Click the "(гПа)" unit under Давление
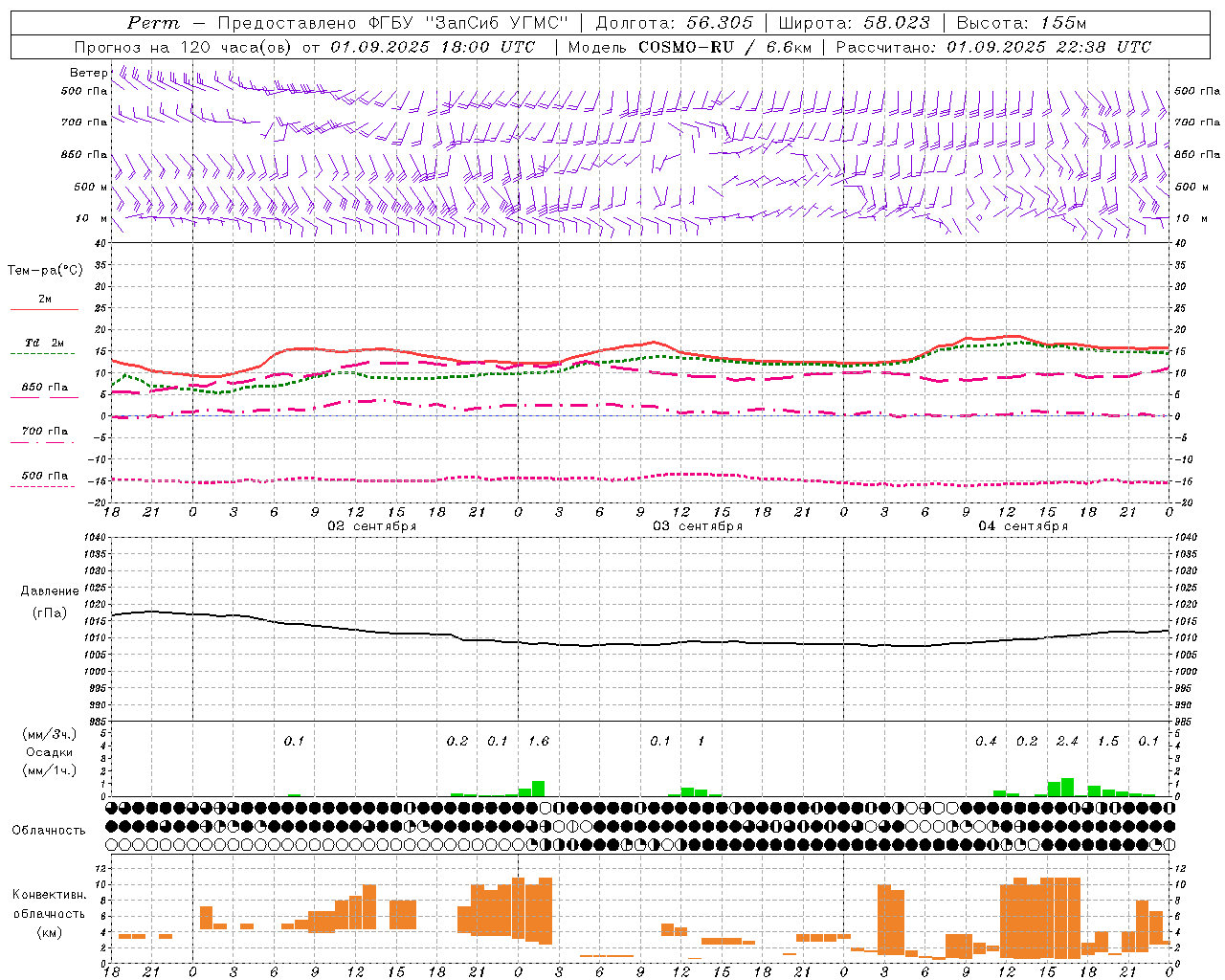Viewport: 1225px width, 980px height. pos(49,613)
